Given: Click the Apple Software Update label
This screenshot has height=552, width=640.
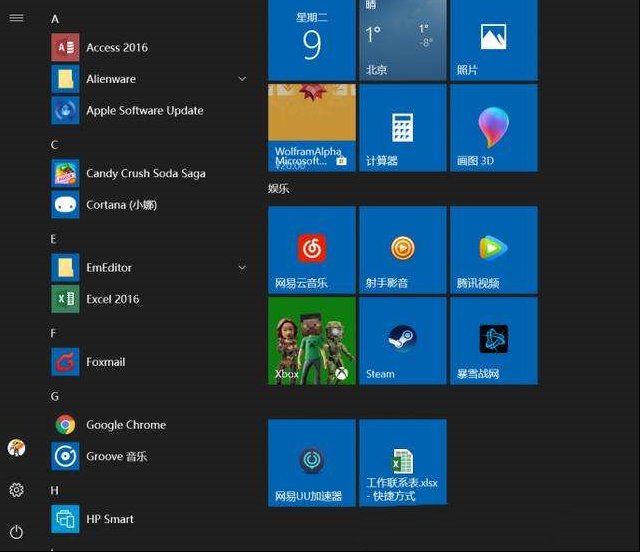Looking at the screenshot, I should coord(145,111).
